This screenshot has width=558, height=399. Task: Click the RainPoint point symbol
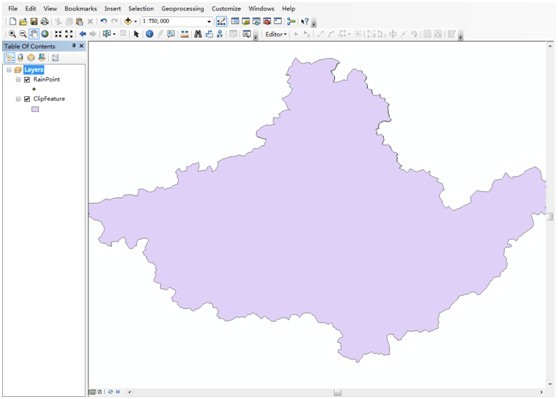(34, 89)
